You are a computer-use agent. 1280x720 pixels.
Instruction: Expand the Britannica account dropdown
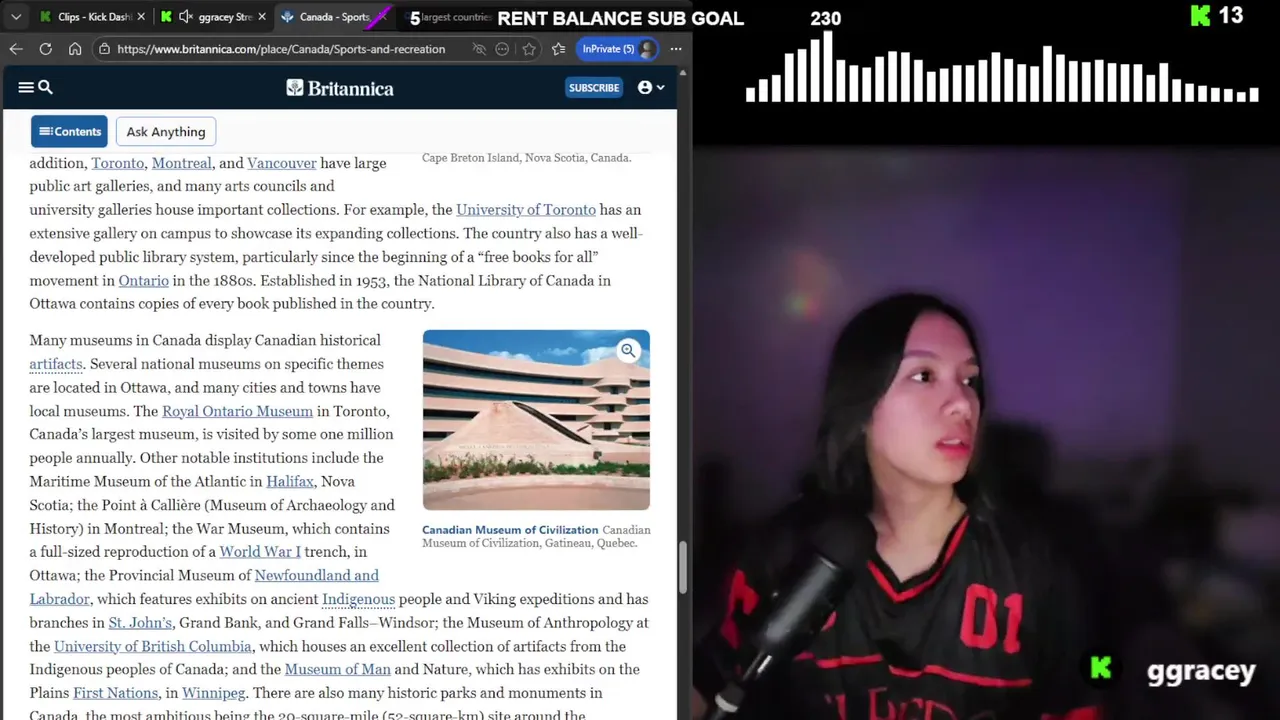(x=651, y=88)
